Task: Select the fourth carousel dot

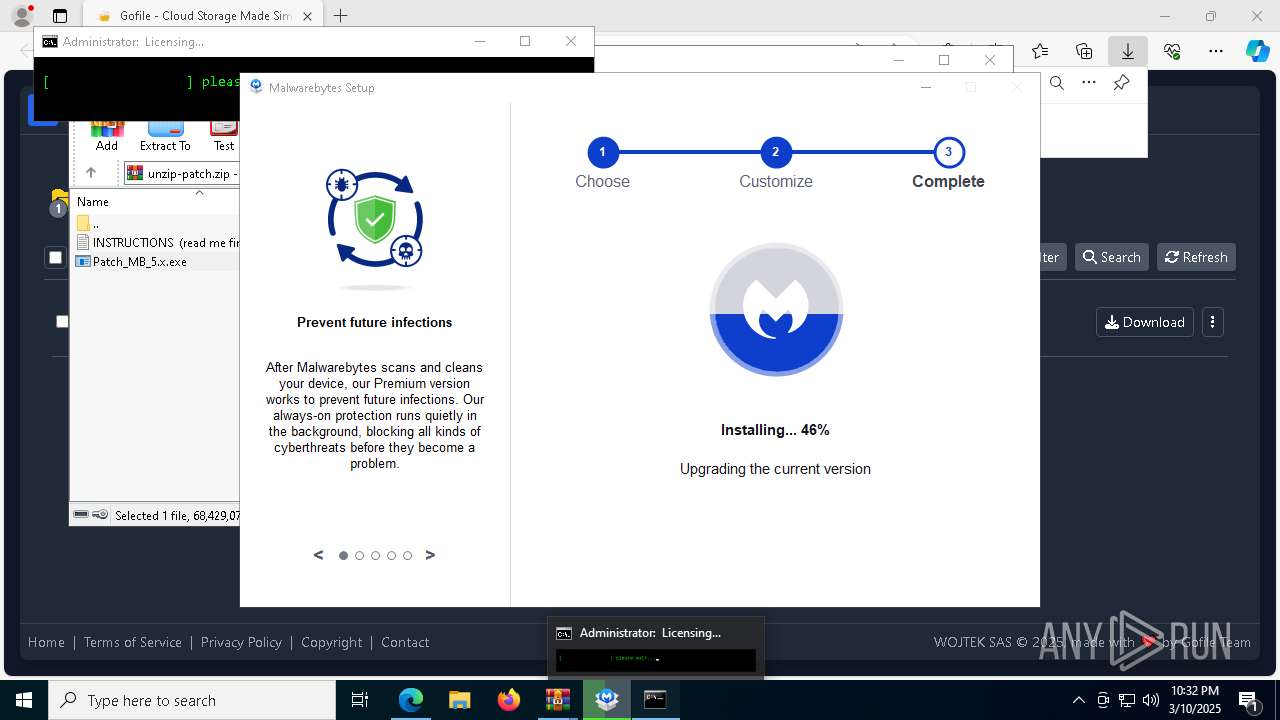Action: point(392,555)
